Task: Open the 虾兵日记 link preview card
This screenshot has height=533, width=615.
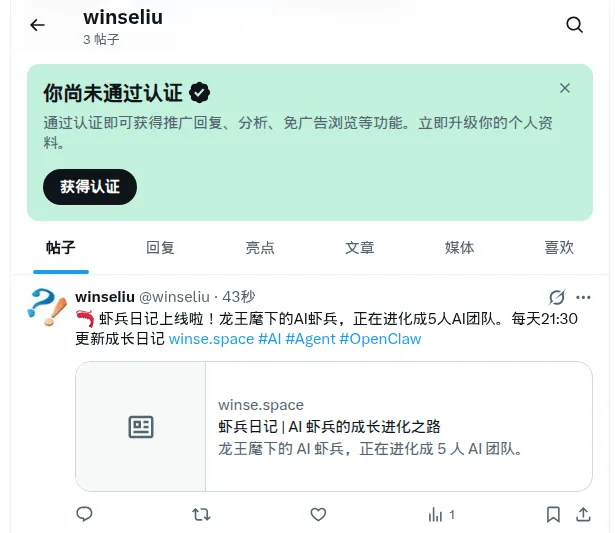Action: tap(334, 426)
